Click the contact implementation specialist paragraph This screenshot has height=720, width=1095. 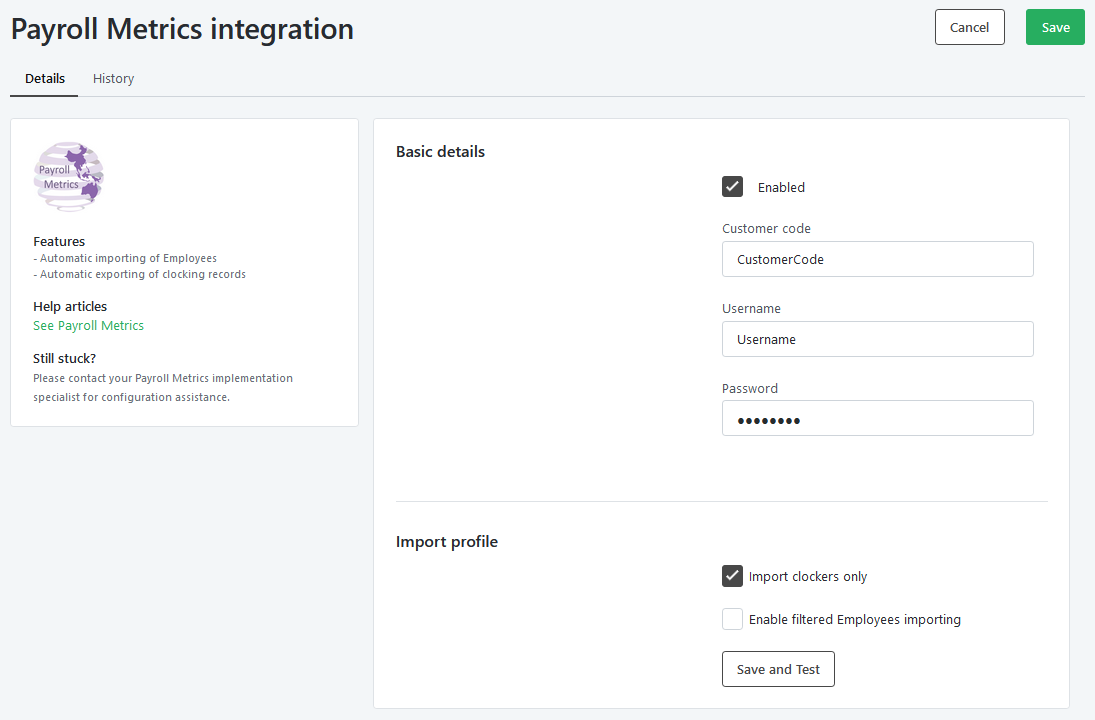tap(163, 388)
